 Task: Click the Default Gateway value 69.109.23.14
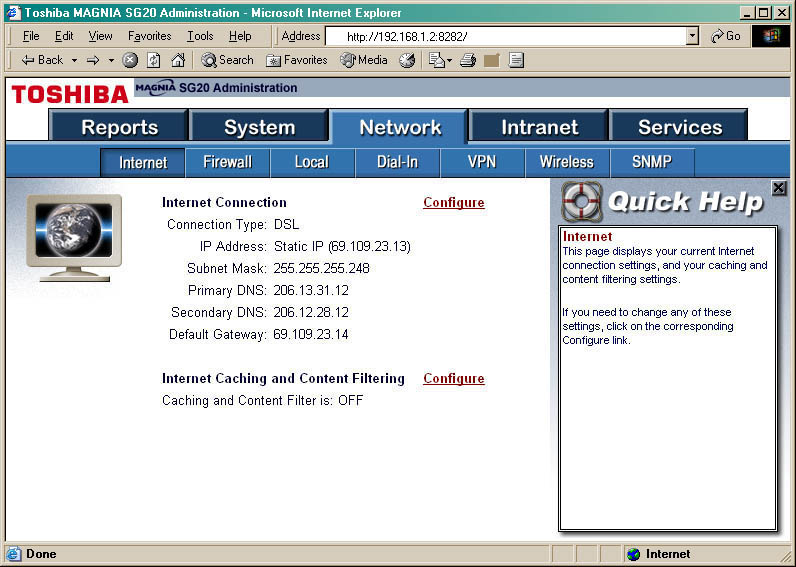click(311, 335)
